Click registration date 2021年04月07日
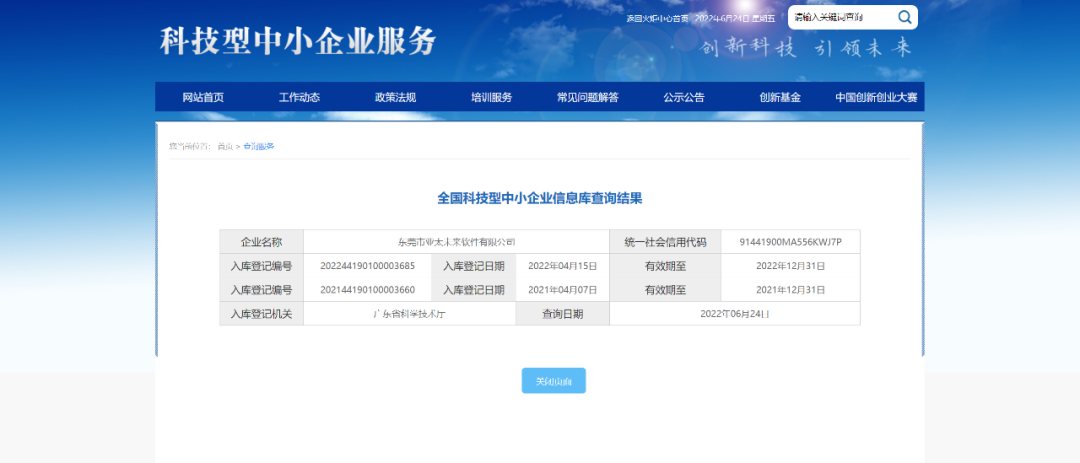1080x463 pixels. [x=563, y=289]
